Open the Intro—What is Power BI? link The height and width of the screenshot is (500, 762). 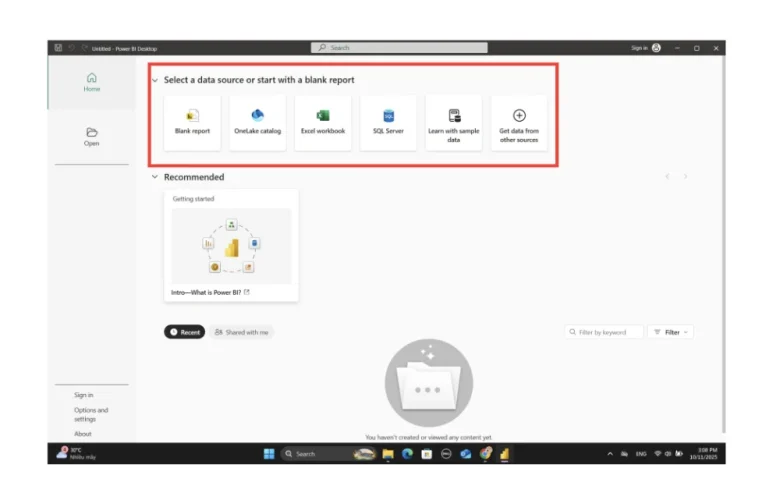point(210,292)
